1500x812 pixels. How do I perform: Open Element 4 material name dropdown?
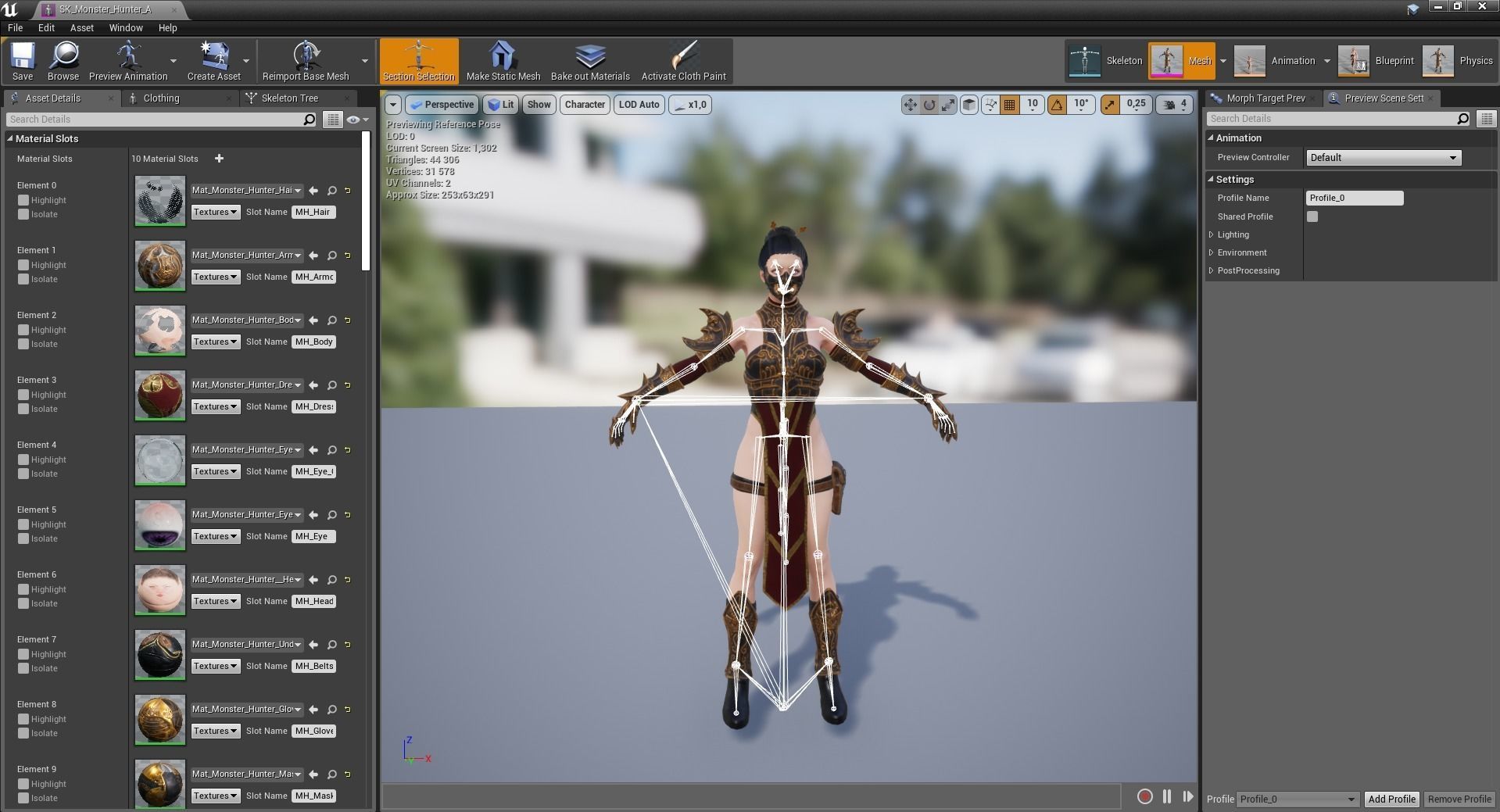pyautogui.click(x=247, y=450)
